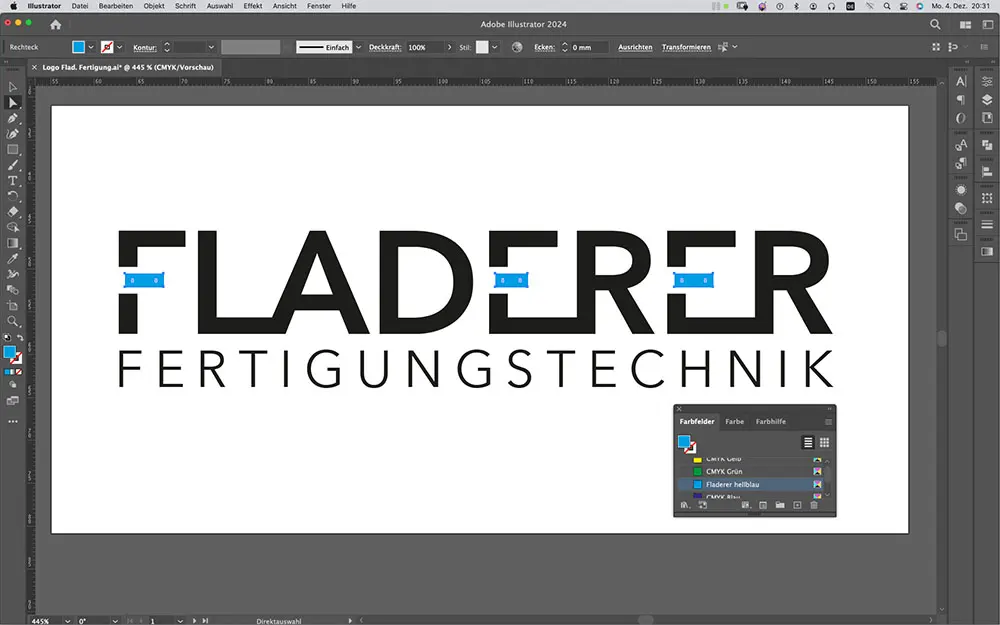Open stroke color dropdown in control bar
The image size is (1000, 625).
pos(119,47)
